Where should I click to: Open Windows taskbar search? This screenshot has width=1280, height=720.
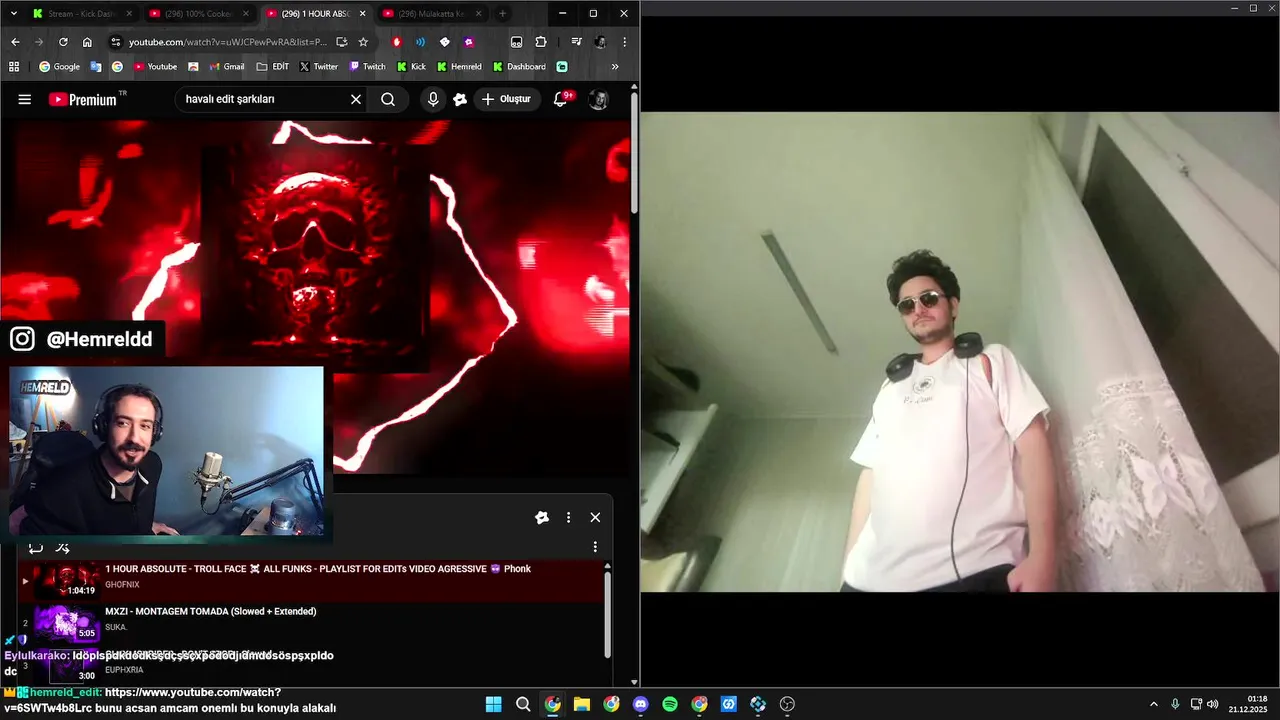click(523, 704)
